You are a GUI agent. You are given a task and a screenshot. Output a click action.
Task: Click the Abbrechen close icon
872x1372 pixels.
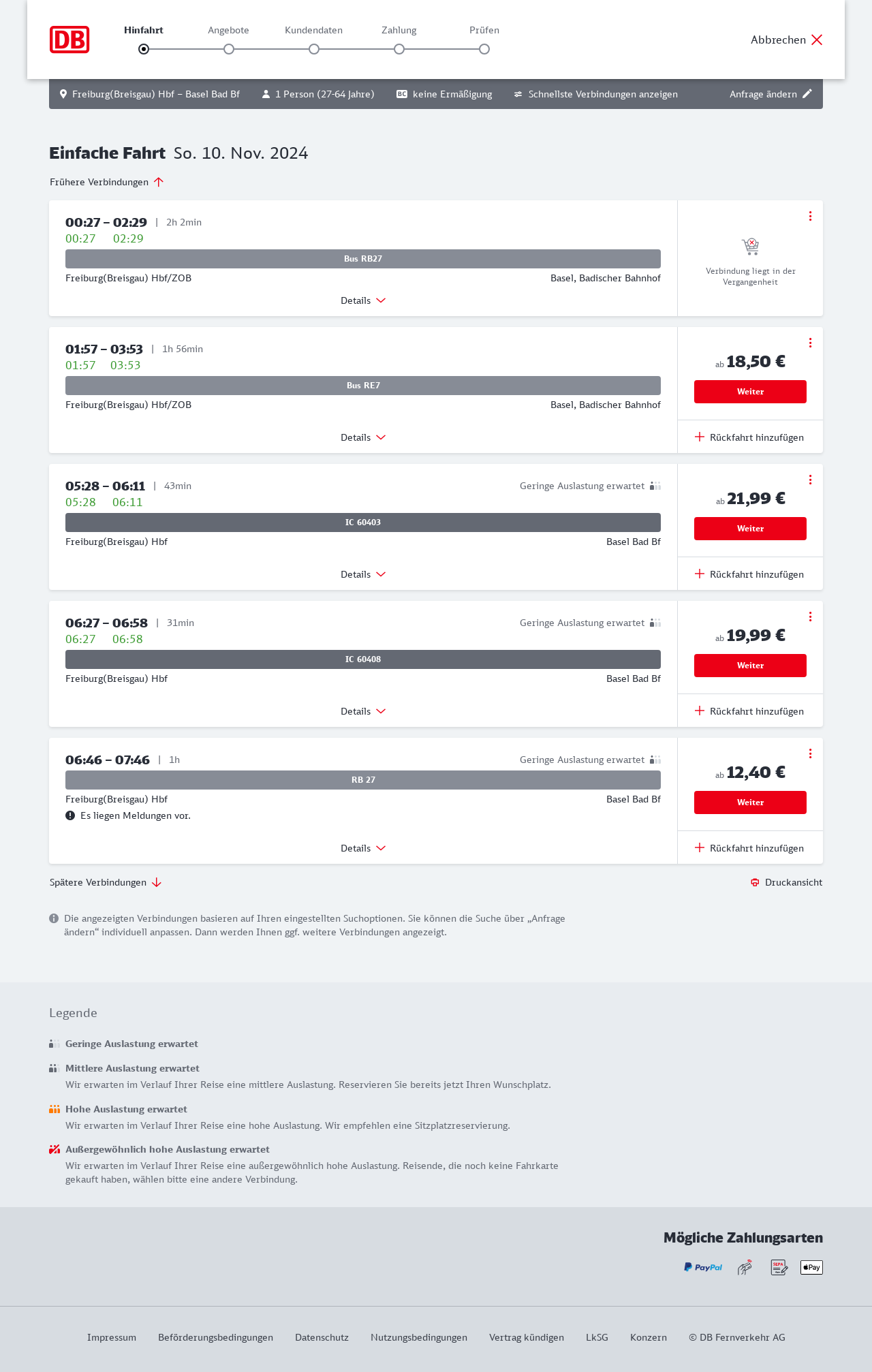coord(817,40)
